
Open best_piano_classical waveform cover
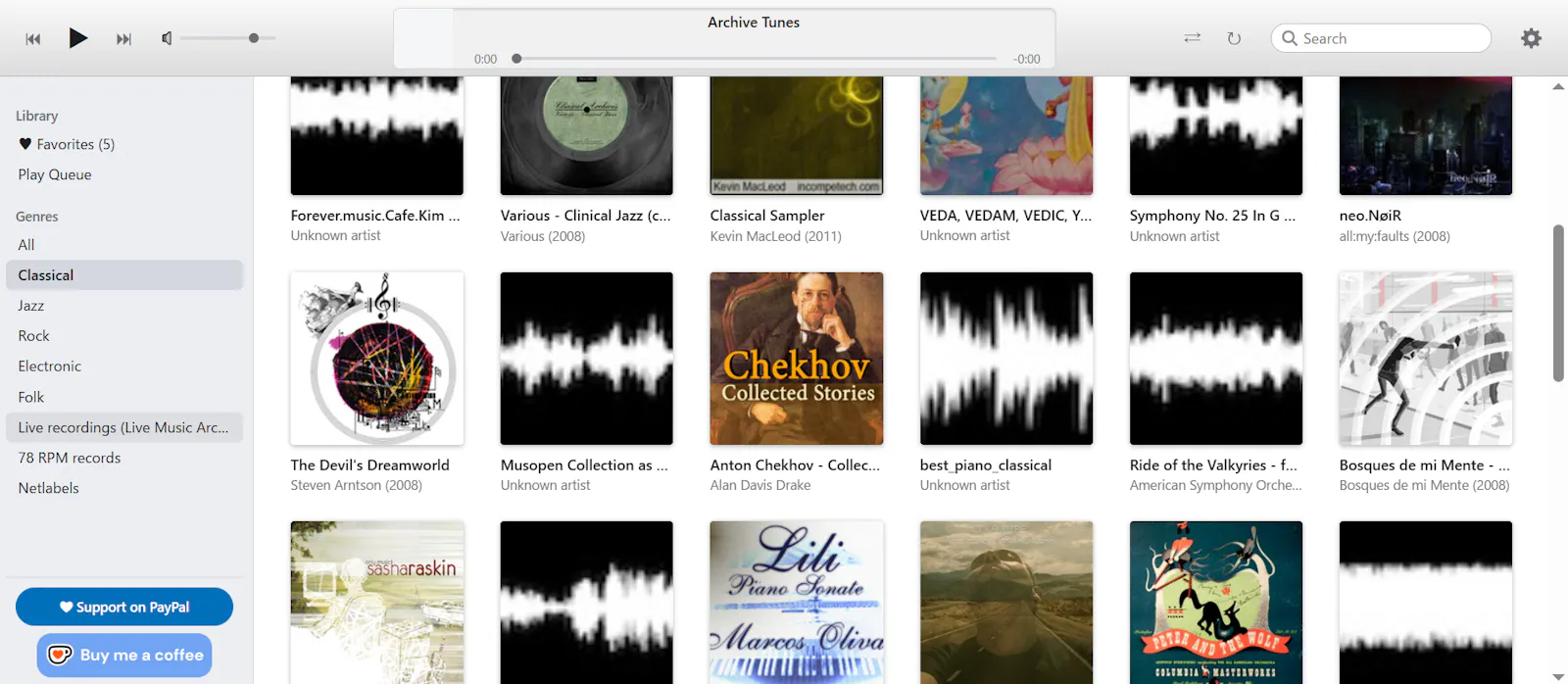click(x=1006, y=359)
